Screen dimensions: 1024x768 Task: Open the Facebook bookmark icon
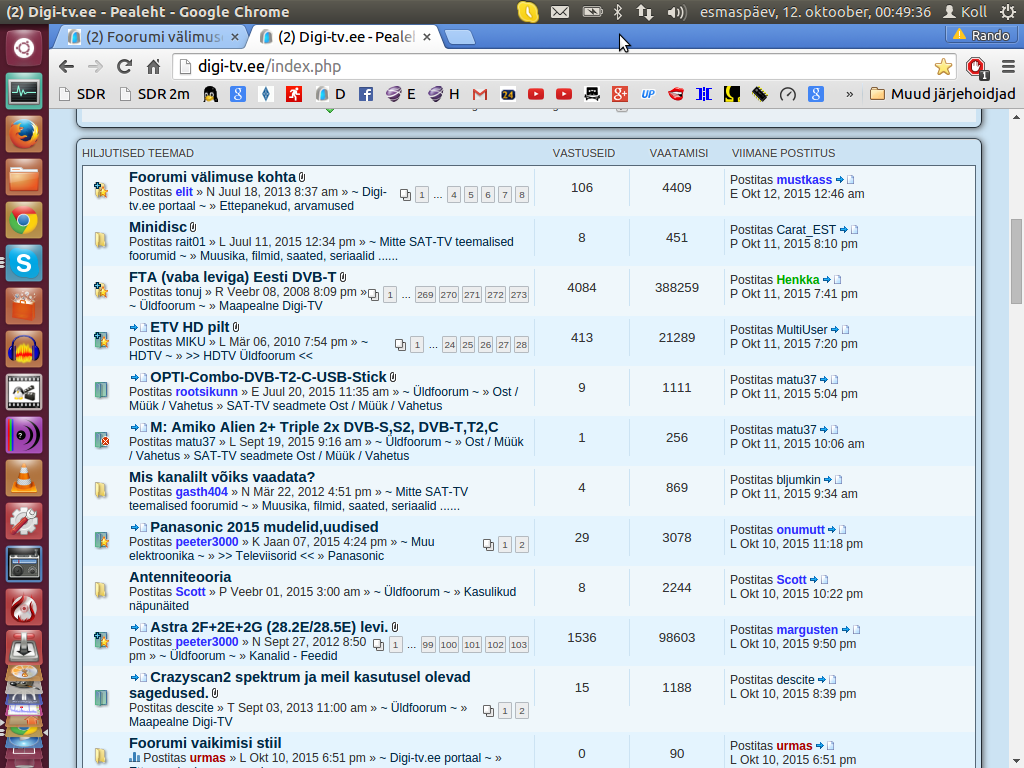pos(366,94)
